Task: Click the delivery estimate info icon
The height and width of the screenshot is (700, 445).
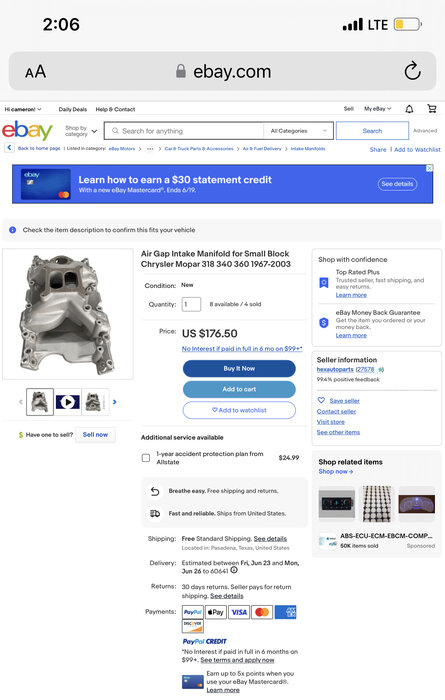Action: 234,570
